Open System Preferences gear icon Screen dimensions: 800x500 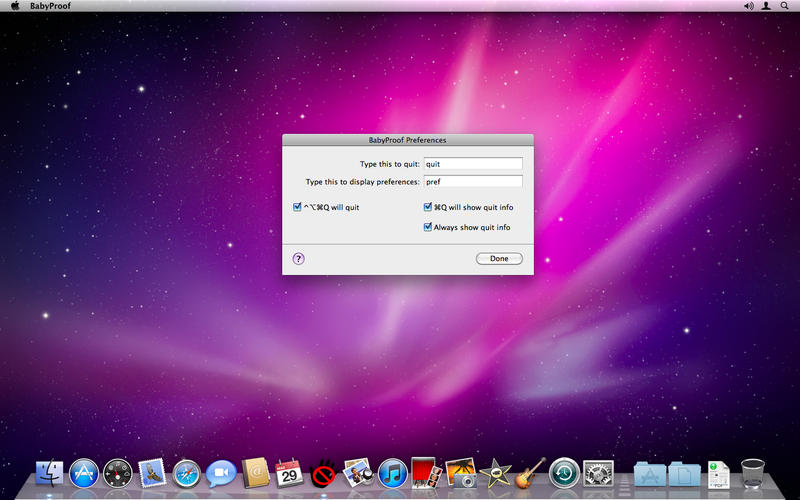tap(598, 473)
